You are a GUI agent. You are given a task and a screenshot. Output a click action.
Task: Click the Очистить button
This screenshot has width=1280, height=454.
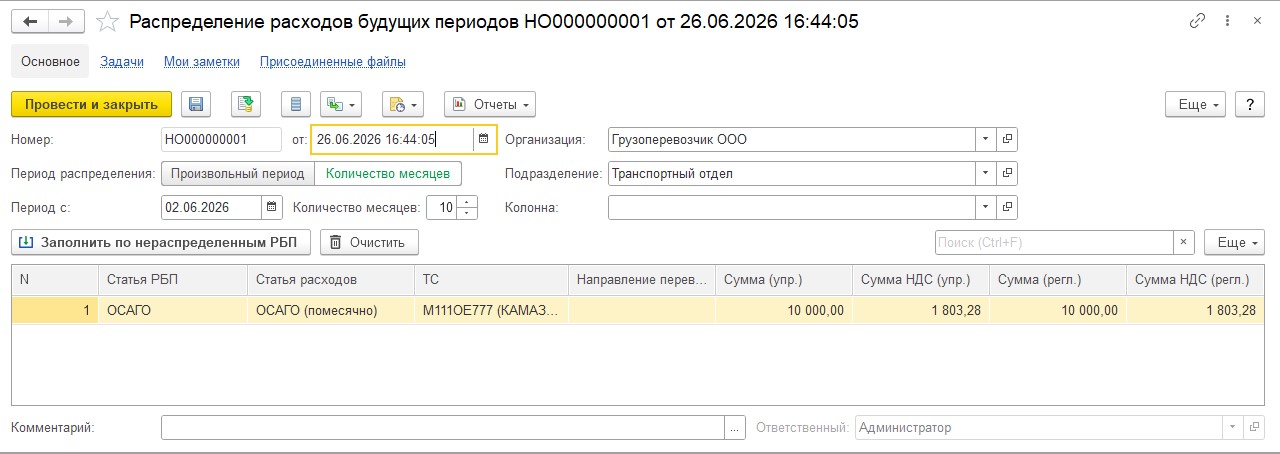(369, 242)
